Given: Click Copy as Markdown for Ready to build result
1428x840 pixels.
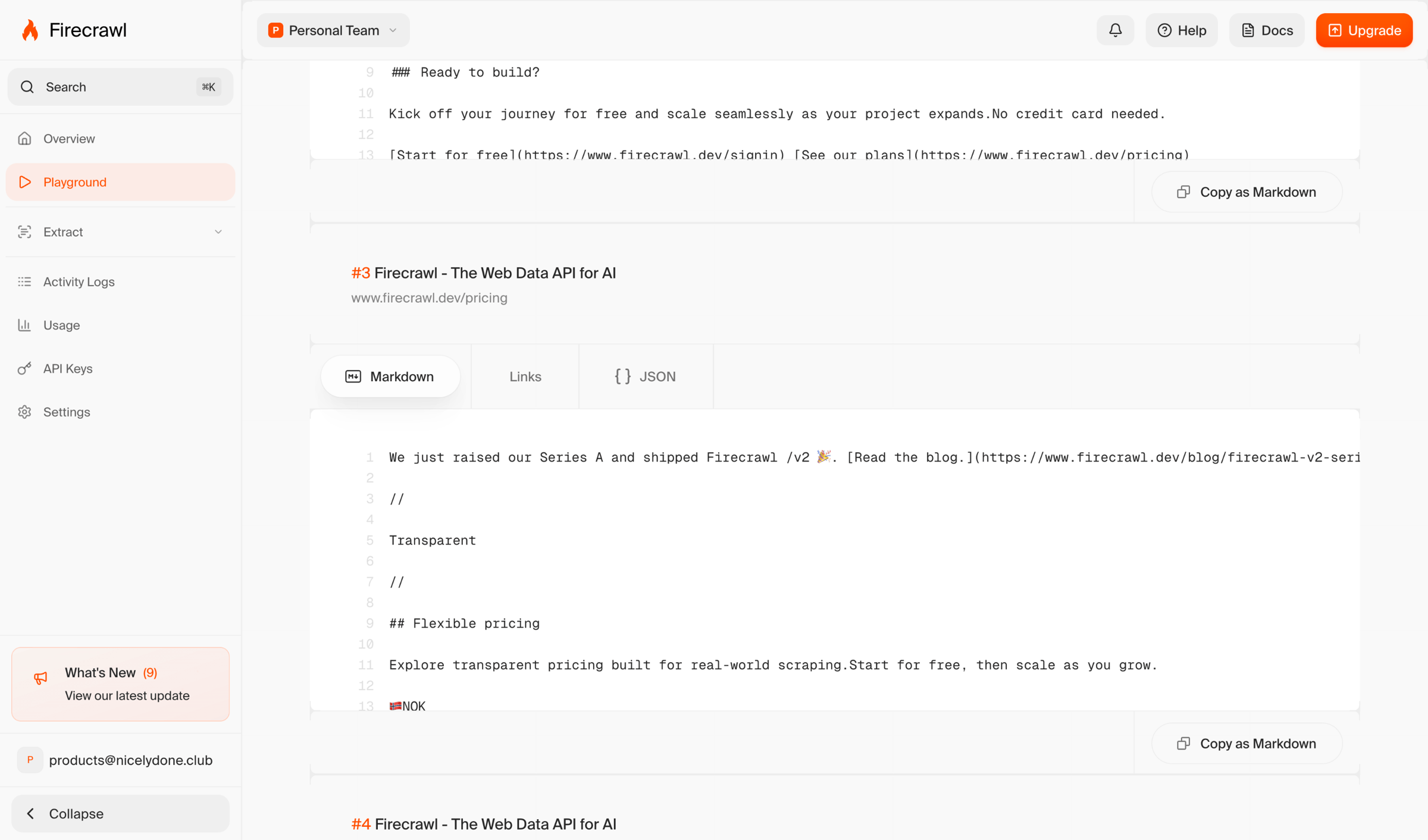Looking at the screenshot, I should pyautogui.click(x=1247, y=192).
